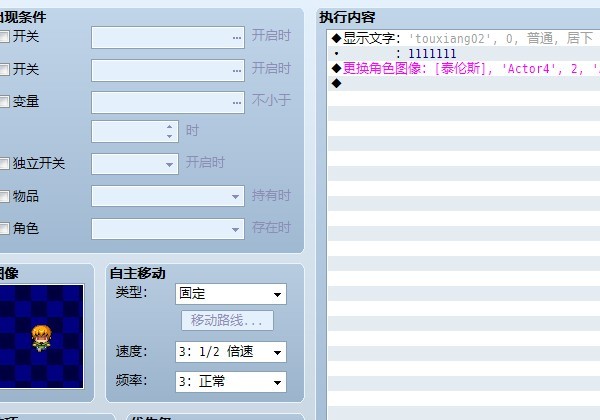Screen dimensions: 600x420
Task: Open second 开关 selector ellipsis field
Action: pyautogui.click(x=168, y=70)
